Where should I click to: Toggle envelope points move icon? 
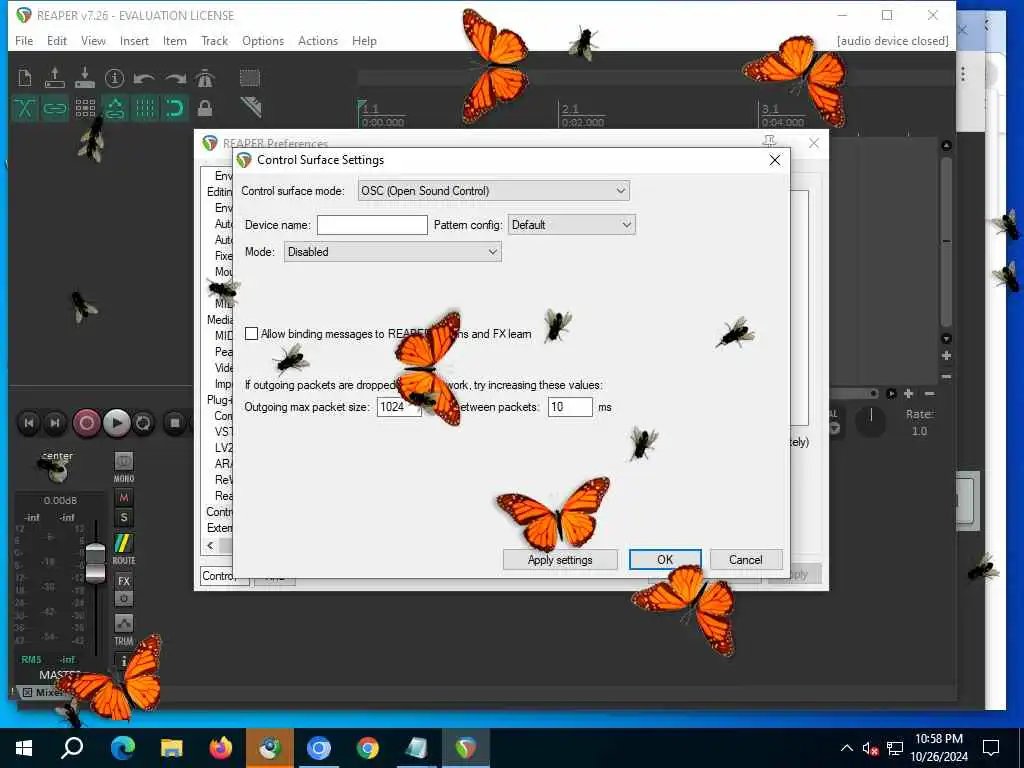coord(115,108)
